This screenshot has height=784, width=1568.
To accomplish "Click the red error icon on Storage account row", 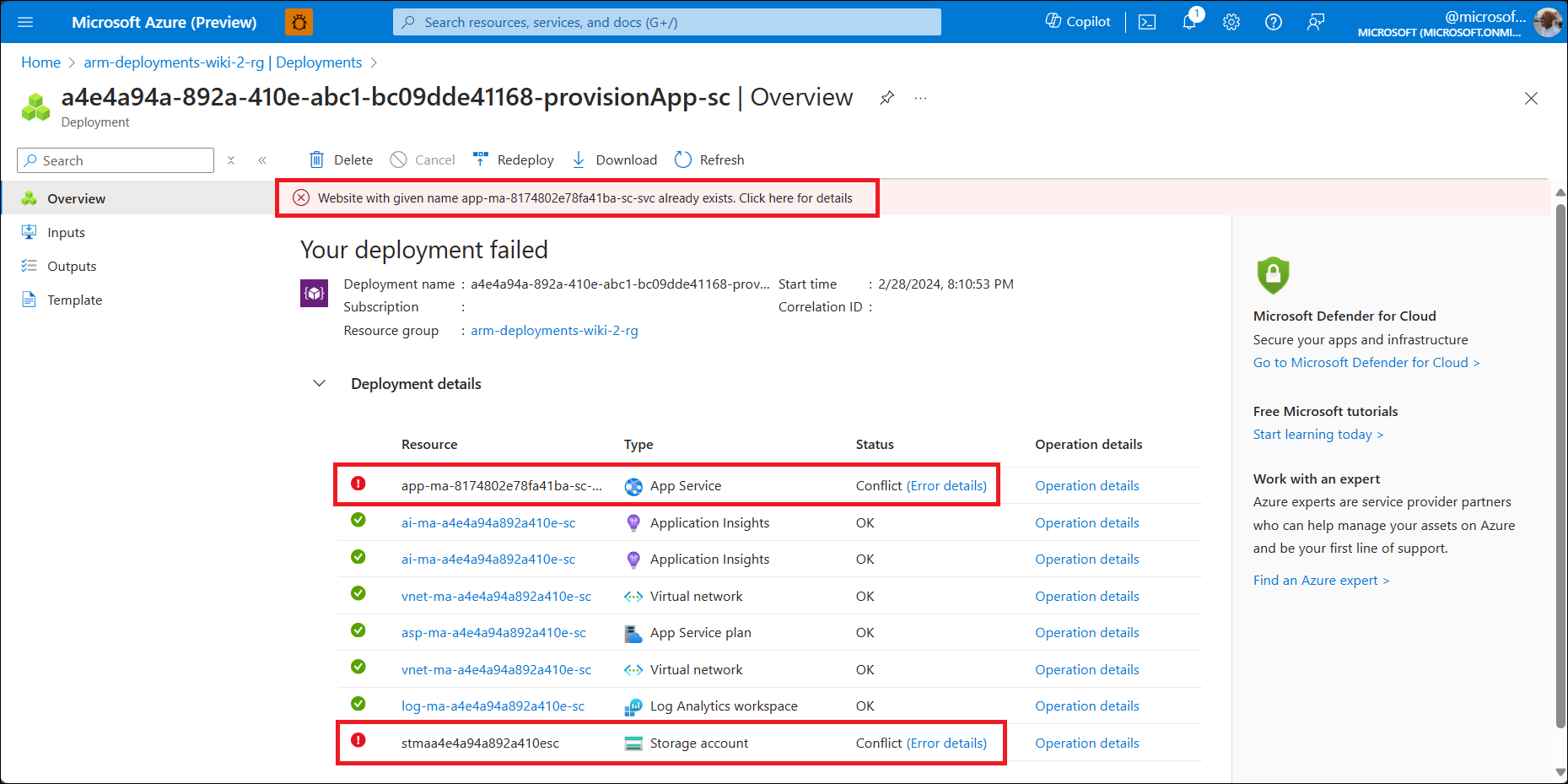I will pos(358,740).
